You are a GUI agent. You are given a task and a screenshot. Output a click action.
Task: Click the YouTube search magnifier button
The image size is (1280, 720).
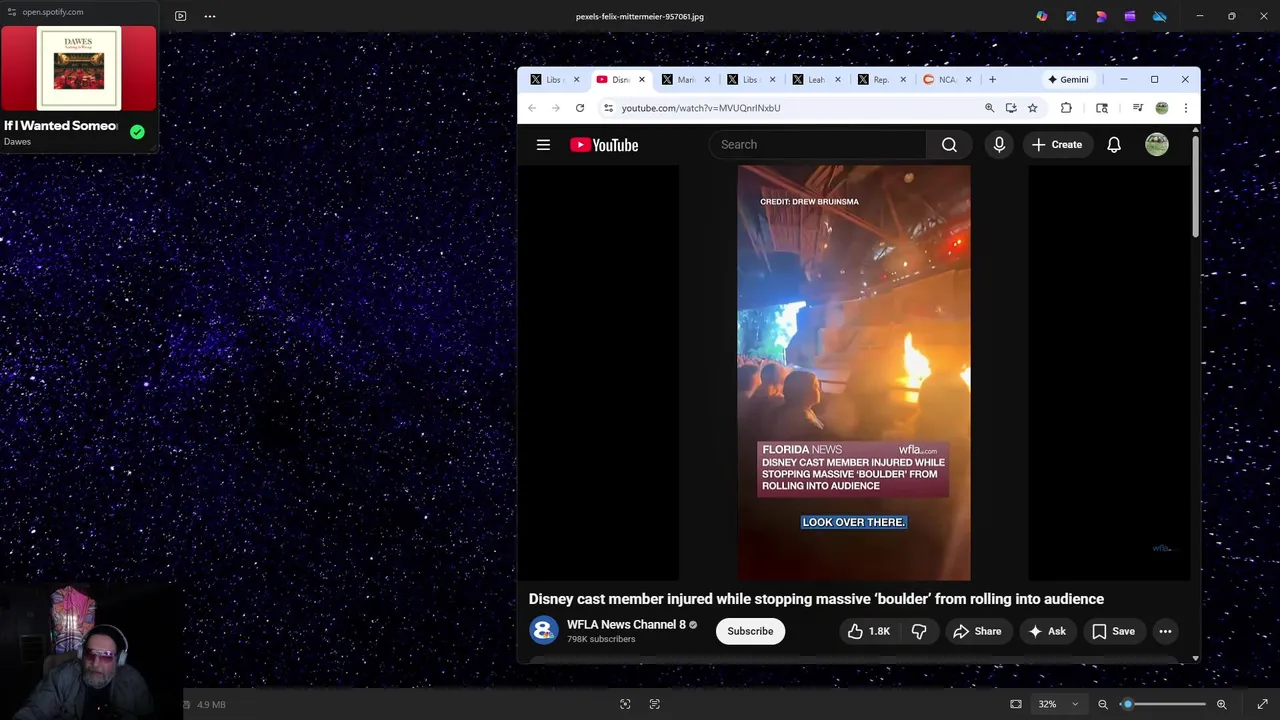(949, 145)
